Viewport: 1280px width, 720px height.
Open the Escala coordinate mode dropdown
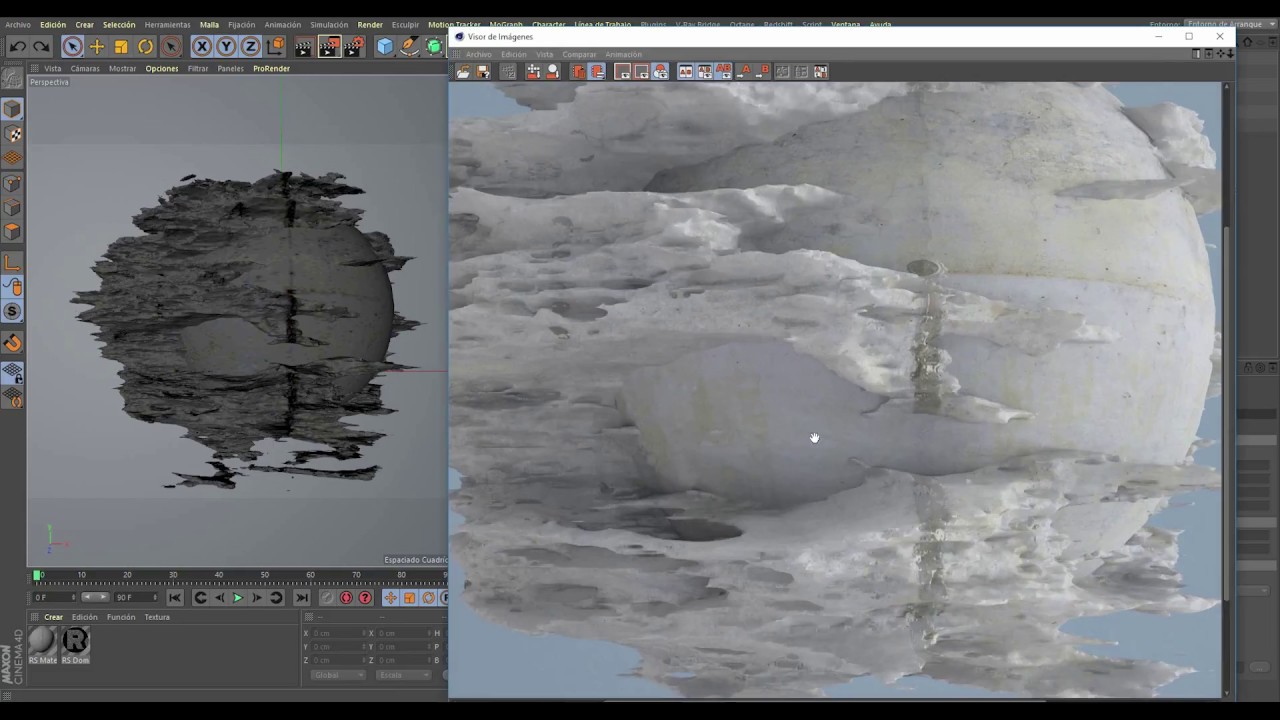click(x=403, y=675)
